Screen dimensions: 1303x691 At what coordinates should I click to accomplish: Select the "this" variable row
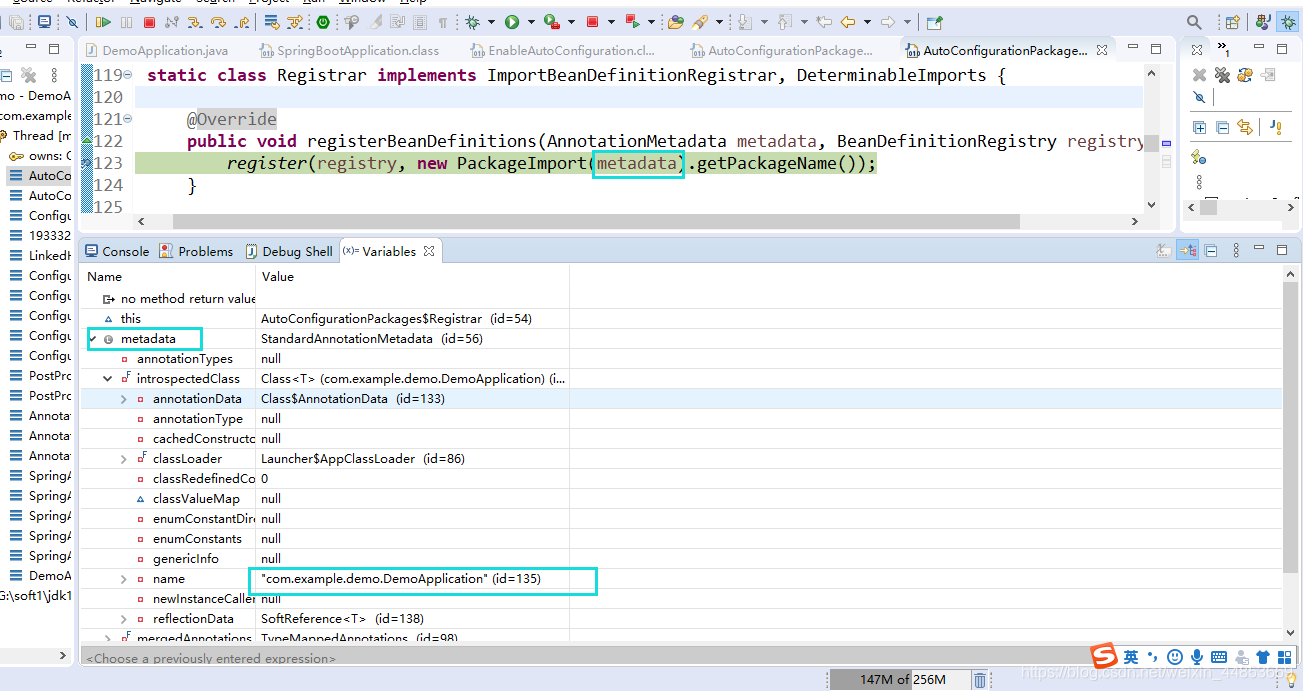point(682,319)
